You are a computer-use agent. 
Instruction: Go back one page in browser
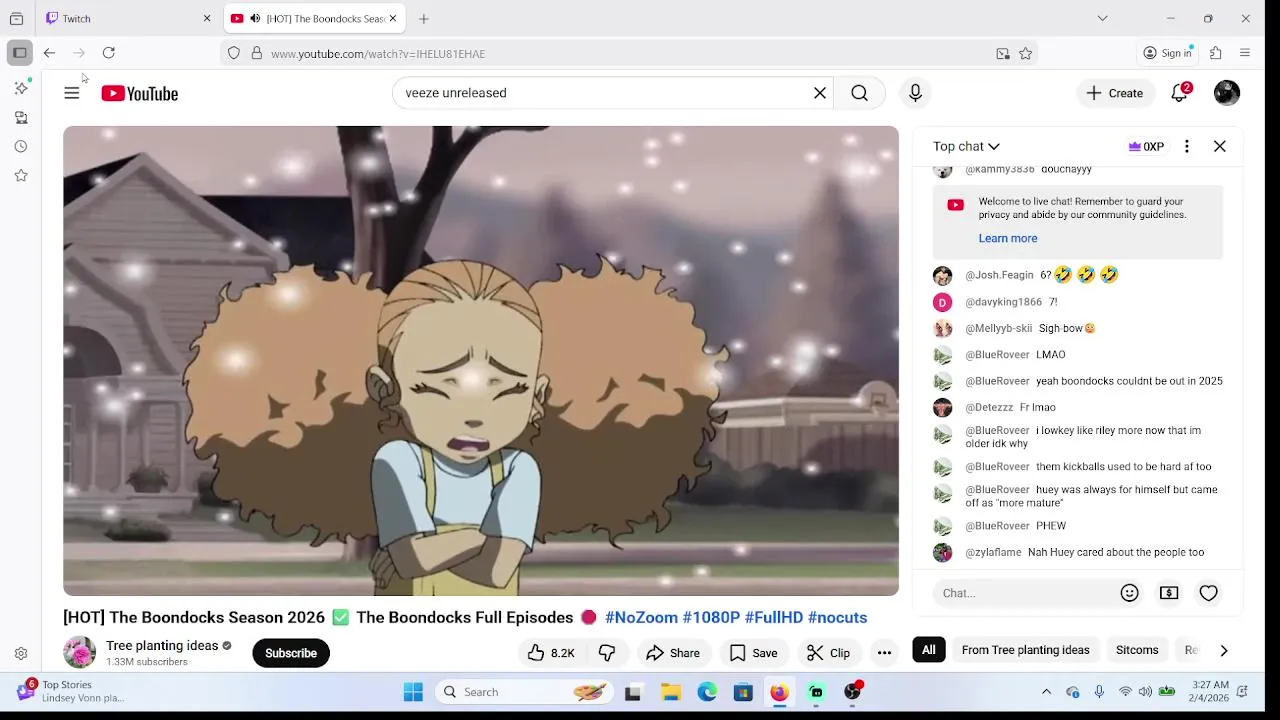coord(49,53)
